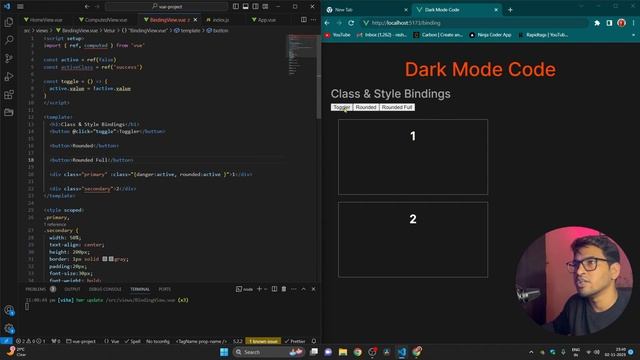Click the Toggler button on the page

[x=342, y=107]
